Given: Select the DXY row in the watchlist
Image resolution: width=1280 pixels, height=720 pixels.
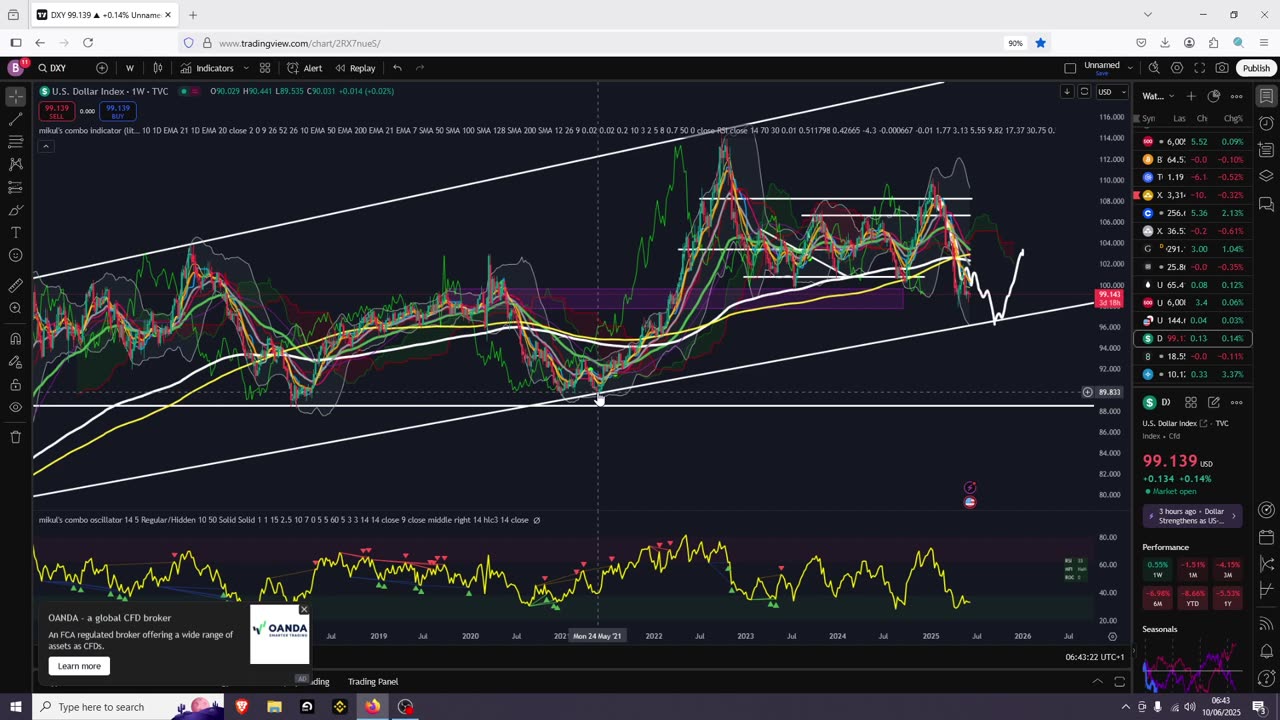Looking at the screenshot, I should [1194, 338].
